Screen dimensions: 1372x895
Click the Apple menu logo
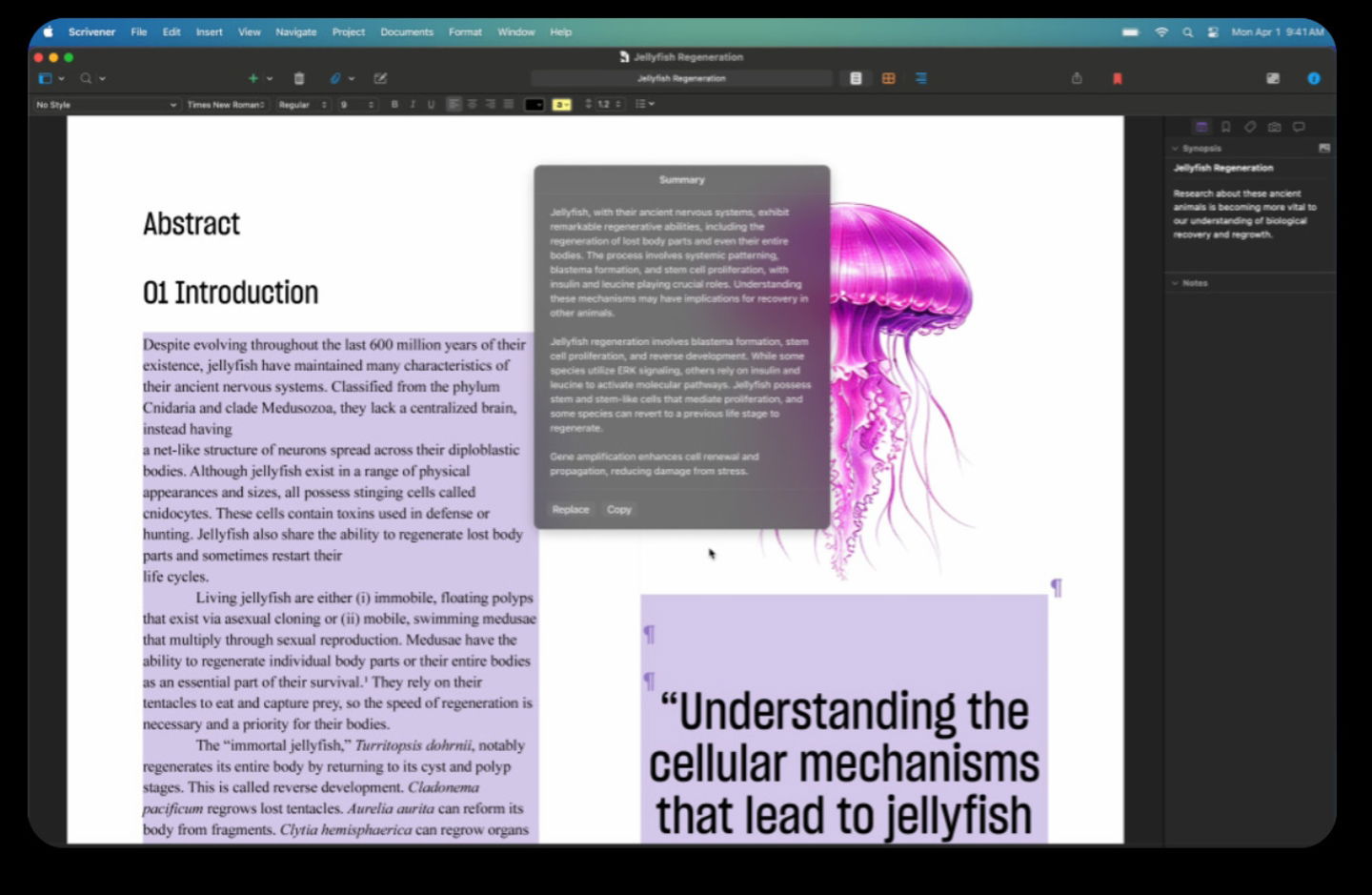(x=48, y=31)
